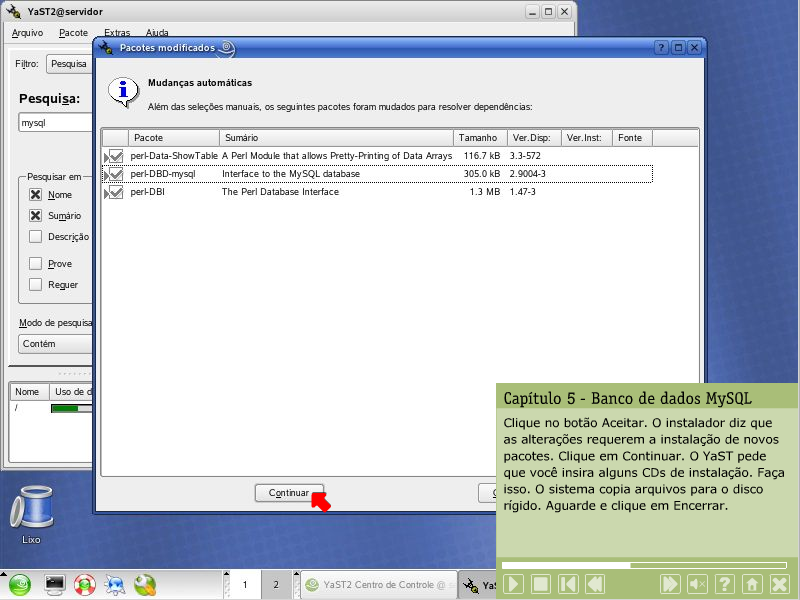Open the help center lifebuoy icon
800x600 pixels.
point(84,584)
